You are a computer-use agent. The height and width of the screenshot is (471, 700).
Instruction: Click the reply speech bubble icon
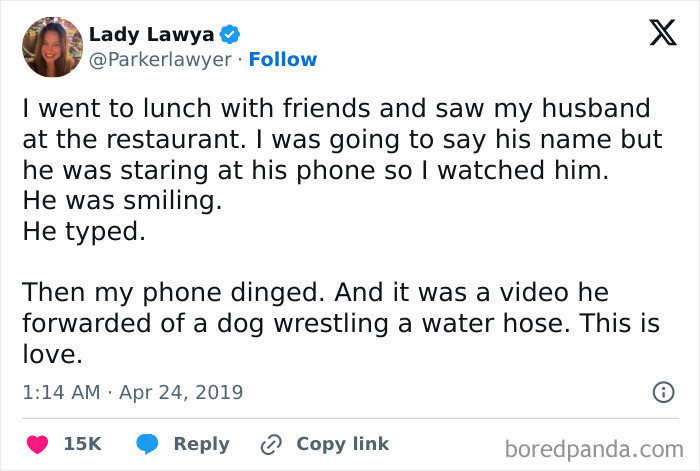(148, 444)
